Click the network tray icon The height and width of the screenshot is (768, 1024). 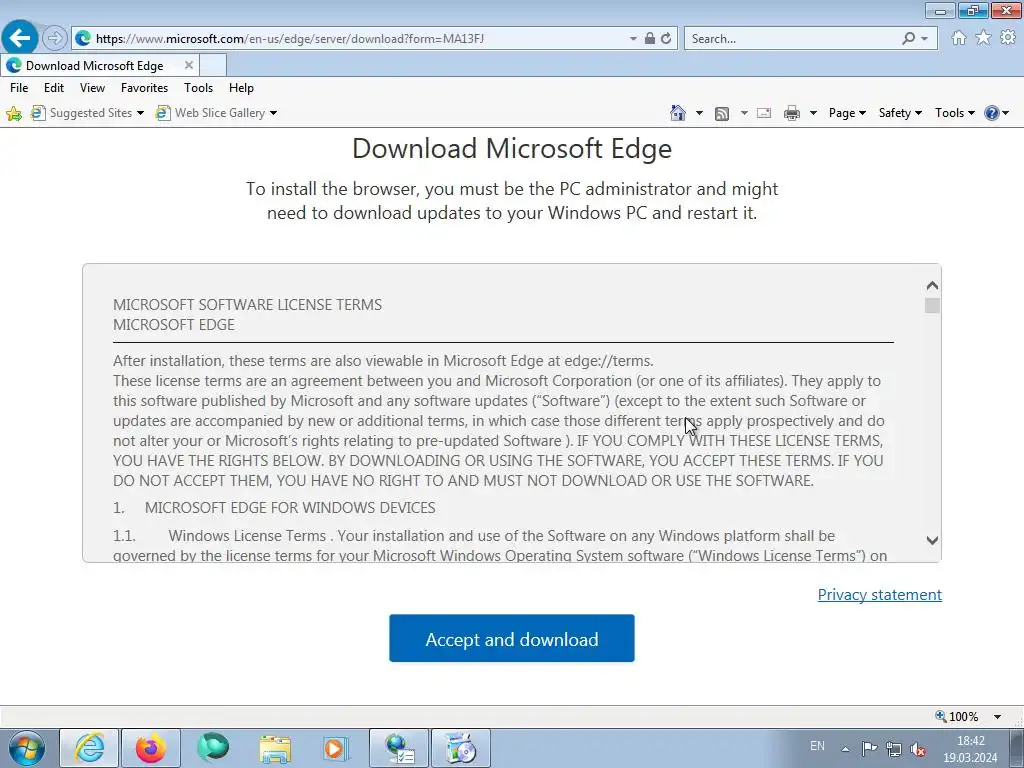(893, 748)
